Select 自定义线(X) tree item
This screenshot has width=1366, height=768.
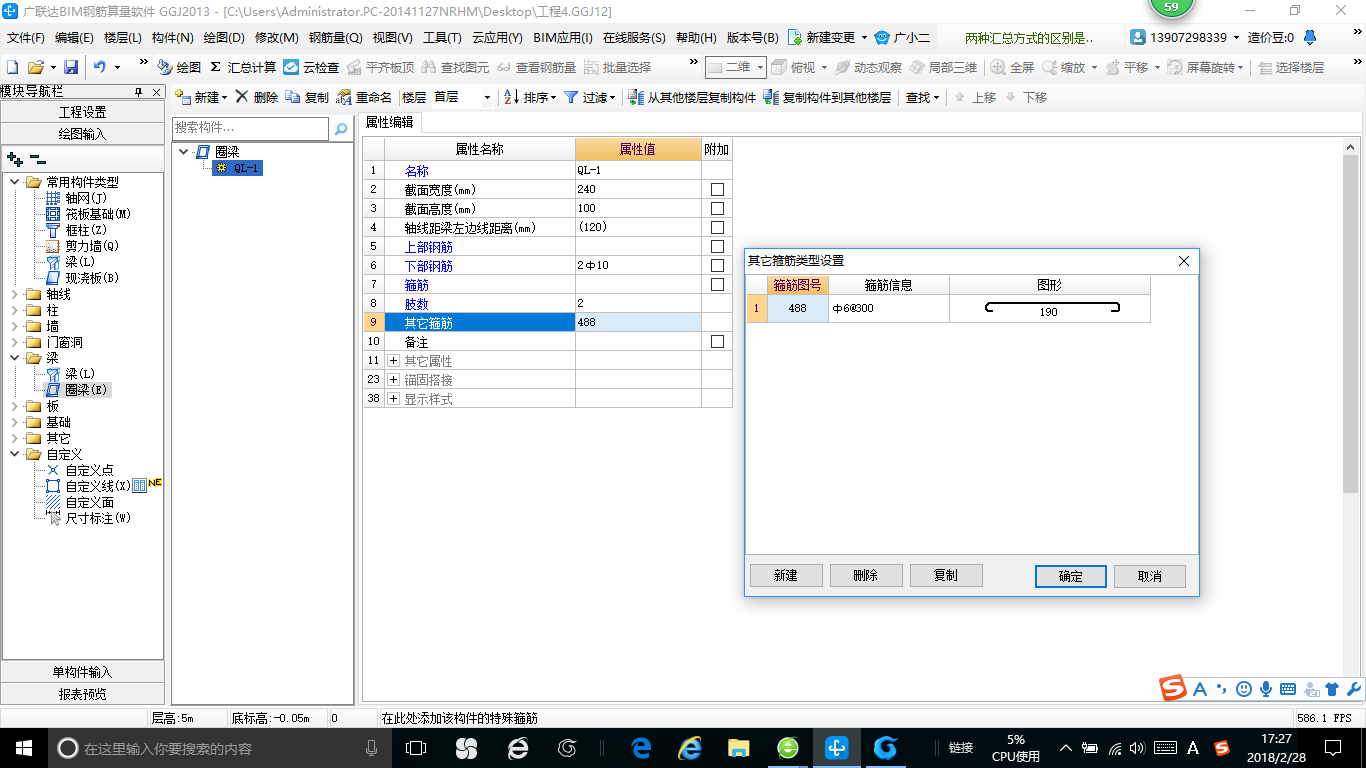(x=88, y=486)
